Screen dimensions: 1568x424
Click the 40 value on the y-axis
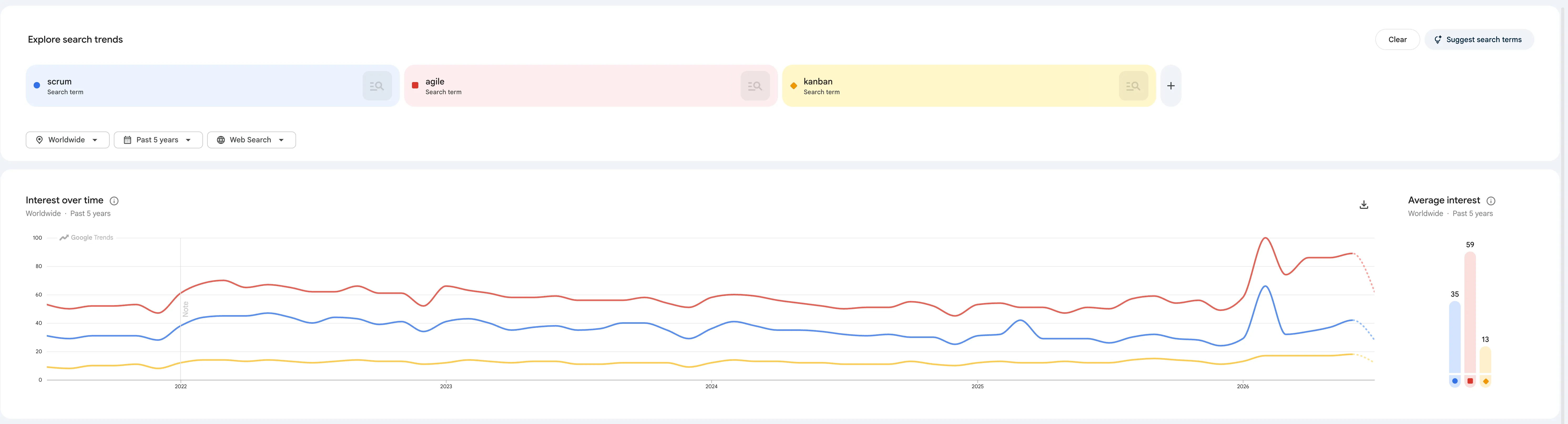39,324
